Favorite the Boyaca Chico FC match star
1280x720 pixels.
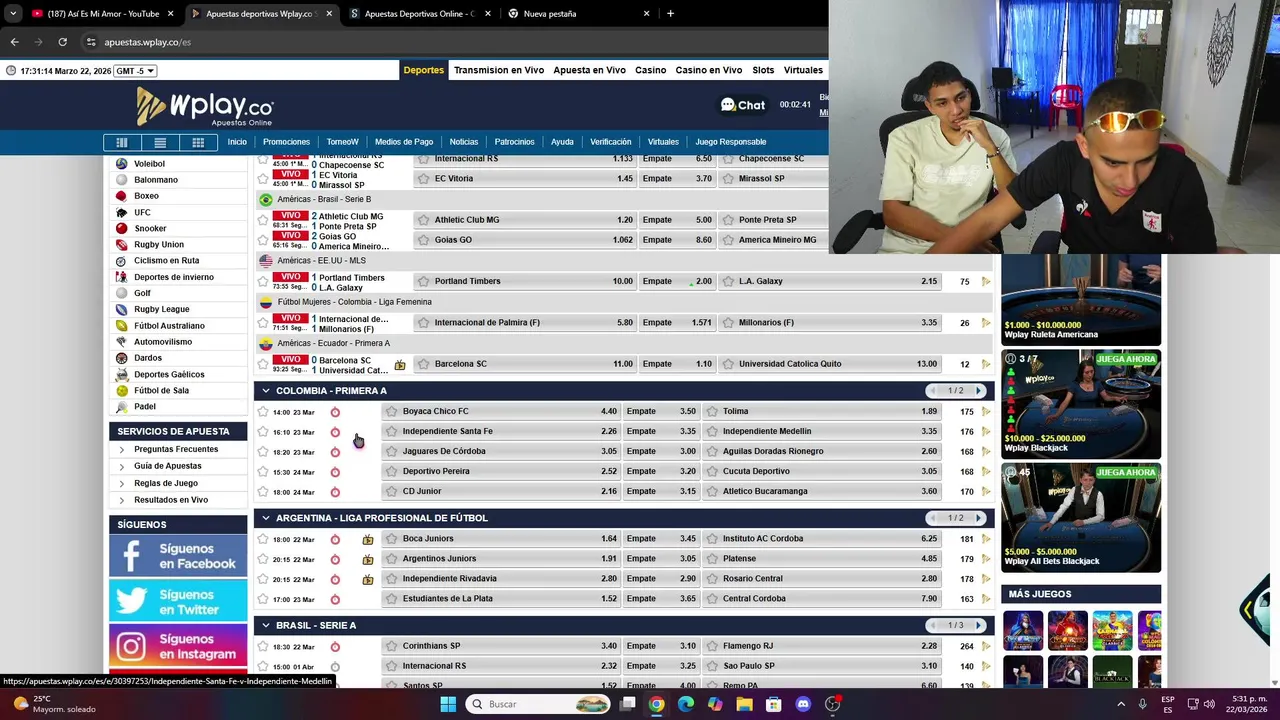pyautogui.click(x=263, y=412)
